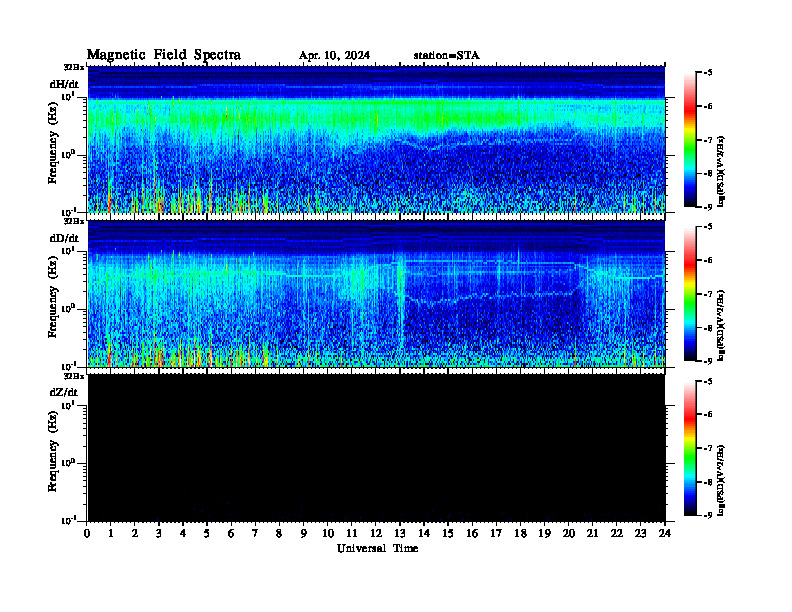This screenshot has width=792, height=612.
Task: Click the black dZ/dt spectrogram plot
Action: (x=376, y=448)
